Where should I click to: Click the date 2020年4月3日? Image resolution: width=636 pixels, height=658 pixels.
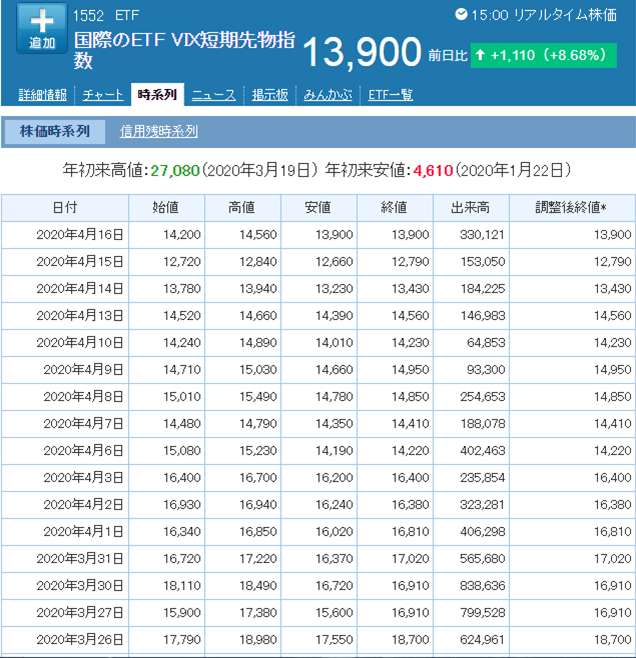(83, 478)
